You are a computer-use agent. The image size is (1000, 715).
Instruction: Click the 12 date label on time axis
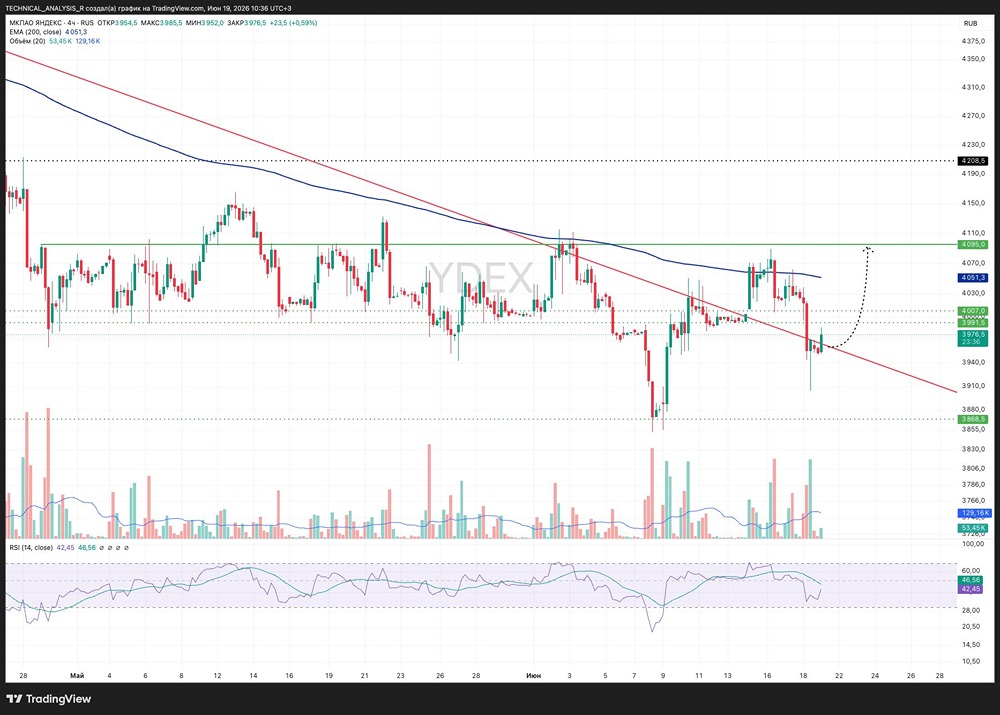click(x=217, y=675)
